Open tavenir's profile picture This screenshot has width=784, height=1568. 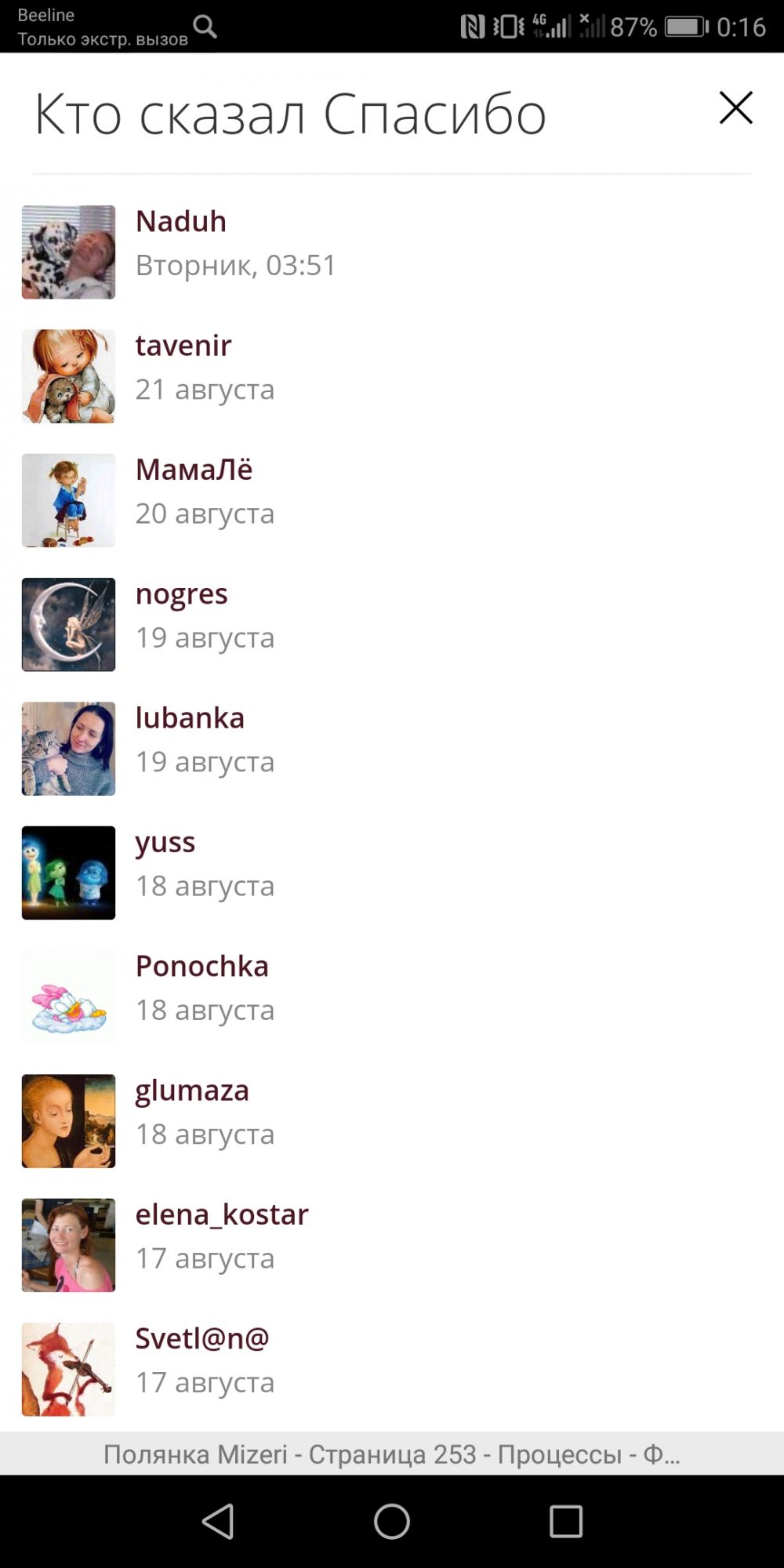68,376
